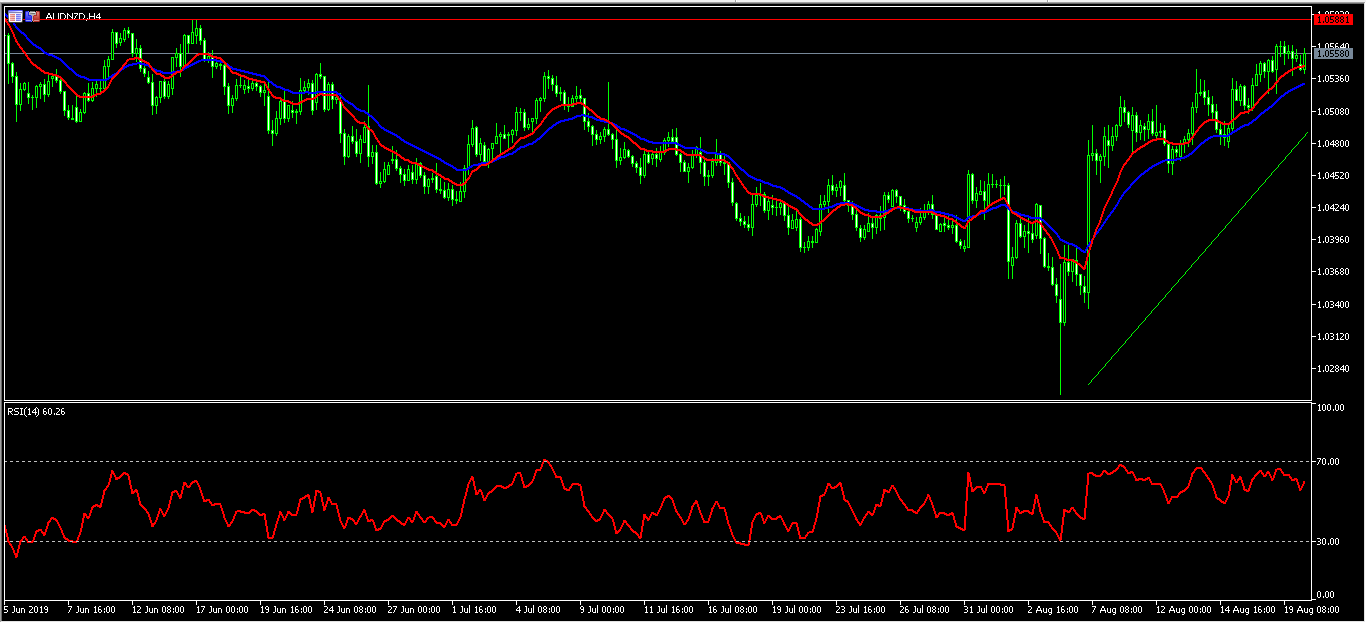The height and width of the screenshot is (623, 1366).
Task: Click the 1.04240 price scale value
Action: pyautogui.click(x=1333, y=207)
